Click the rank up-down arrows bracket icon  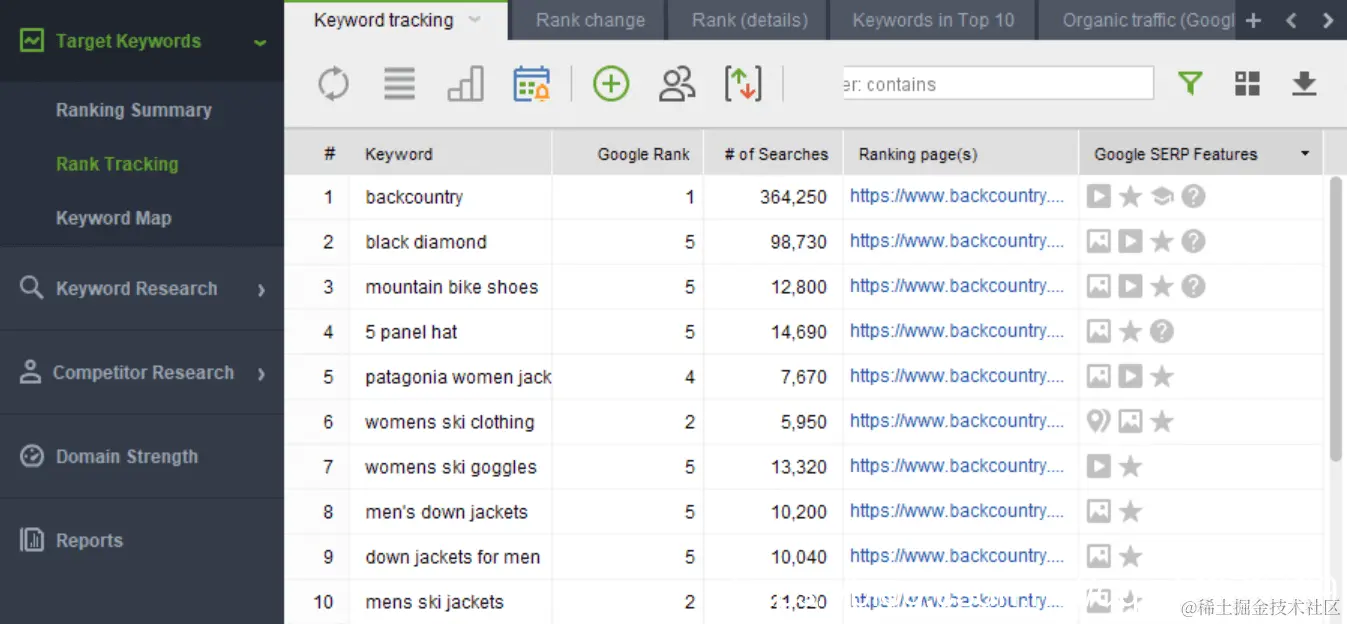(743, 84)
